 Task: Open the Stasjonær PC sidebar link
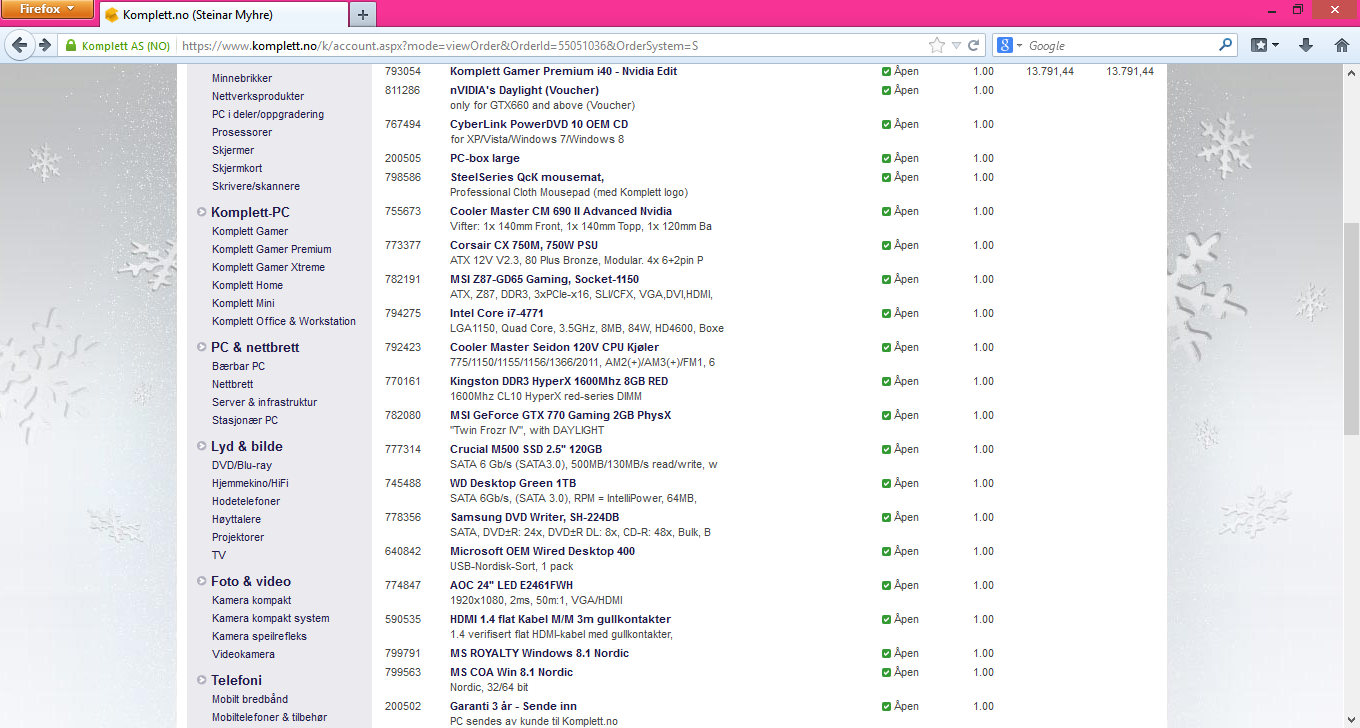point(245,420)
